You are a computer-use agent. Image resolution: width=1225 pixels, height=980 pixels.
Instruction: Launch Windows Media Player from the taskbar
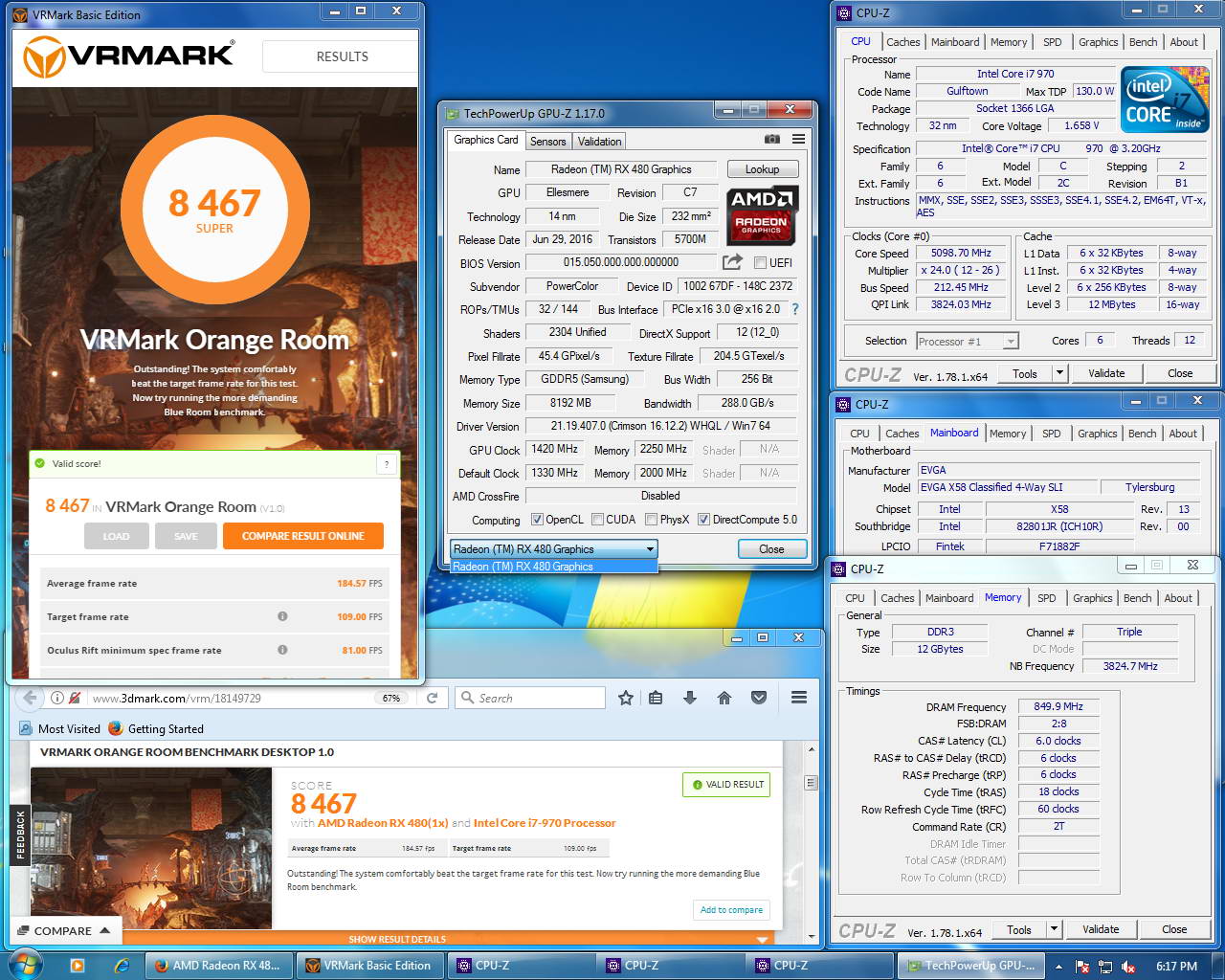pyautogui.click(x=78, y=966)
